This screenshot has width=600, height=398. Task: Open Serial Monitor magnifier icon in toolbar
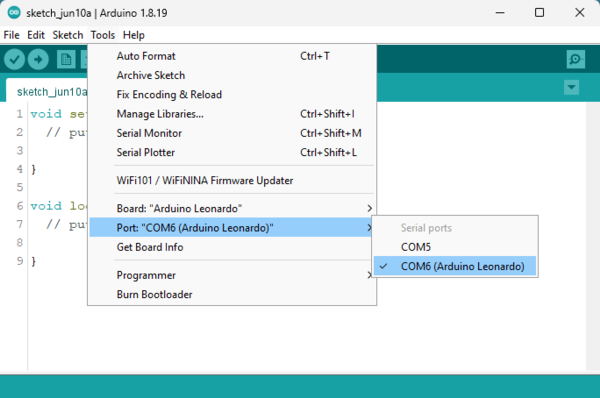point(576,59)
